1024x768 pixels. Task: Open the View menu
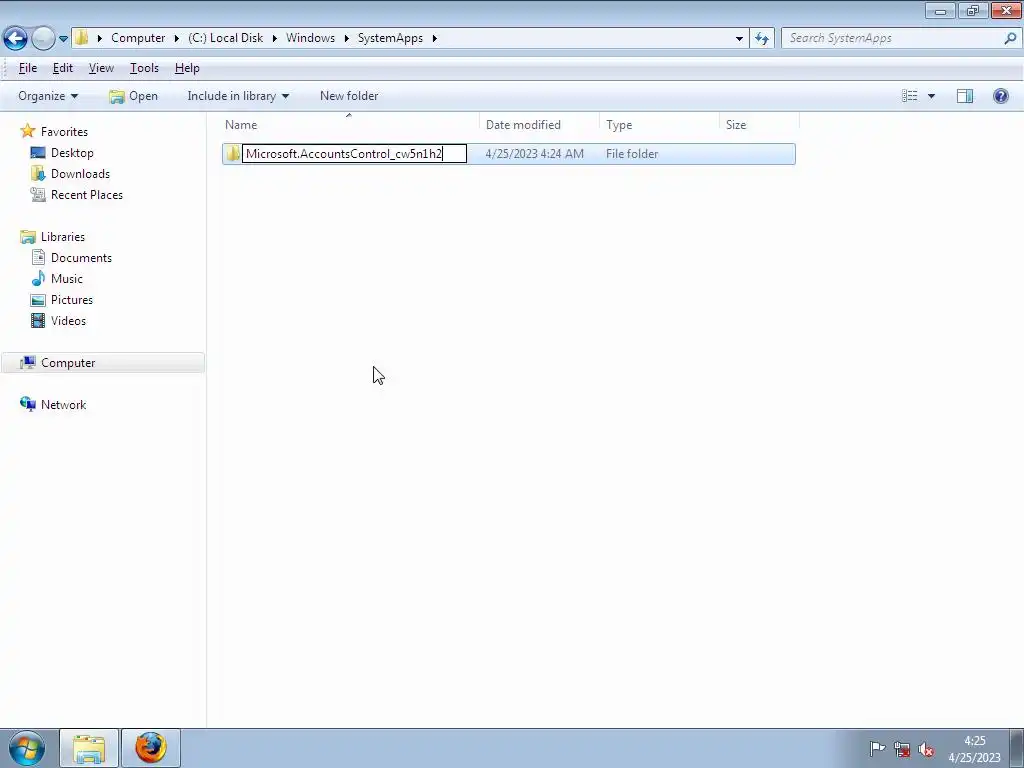[x=101, y=68]
